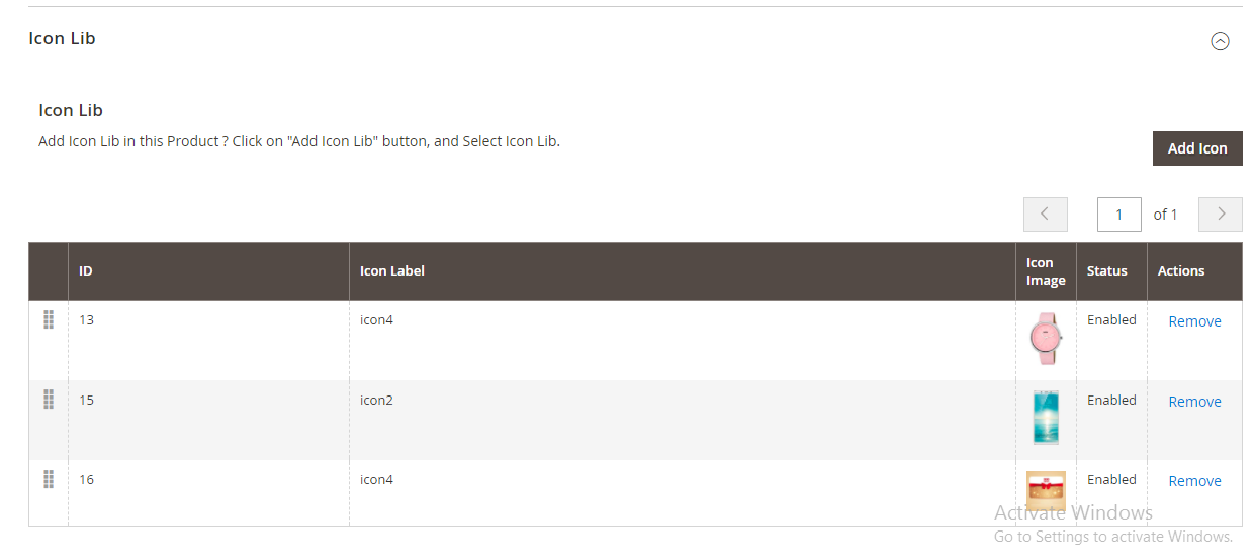Remove the icon with ID 13

pyautogui.click(x=1195, y=321)
